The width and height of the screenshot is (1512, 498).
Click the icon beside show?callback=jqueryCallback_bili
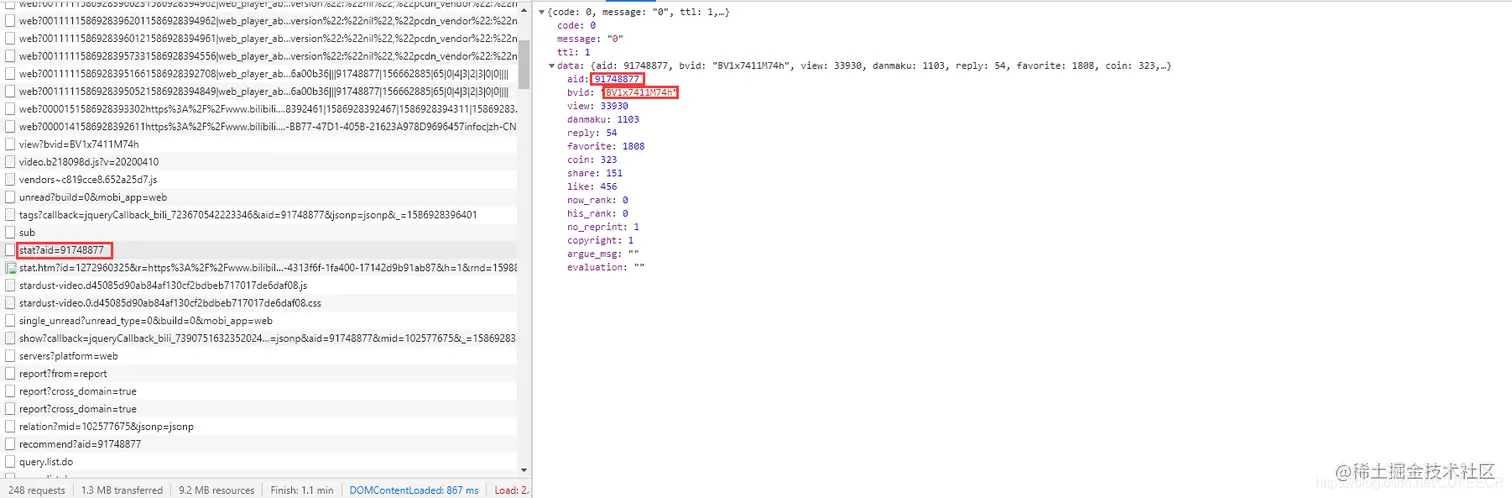(10, 338)
